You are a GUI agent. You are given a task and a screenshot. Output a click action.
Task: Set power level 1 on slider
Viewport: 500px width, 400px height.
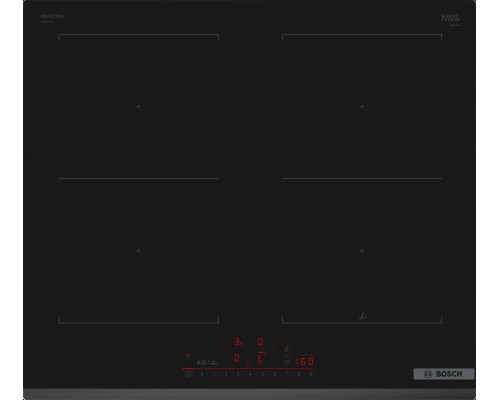tap(214, 374)
